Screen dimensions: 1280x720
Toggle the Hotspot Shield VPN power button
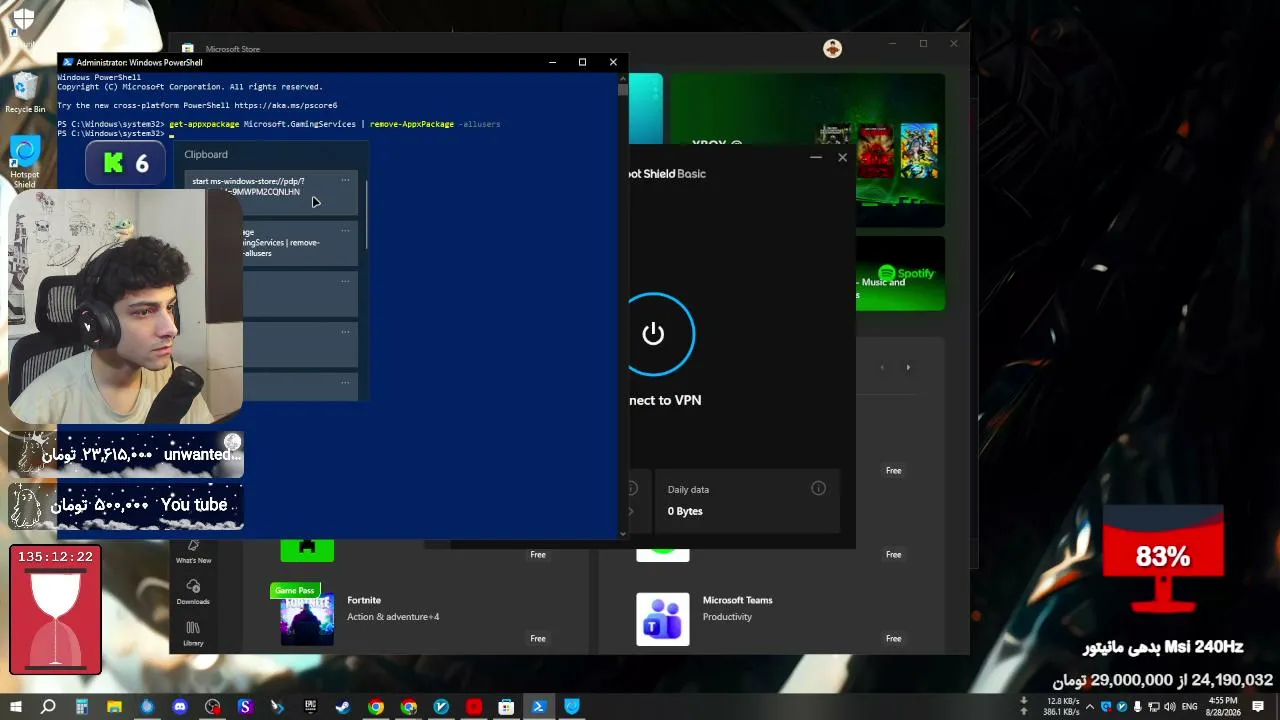coord(653,334)
